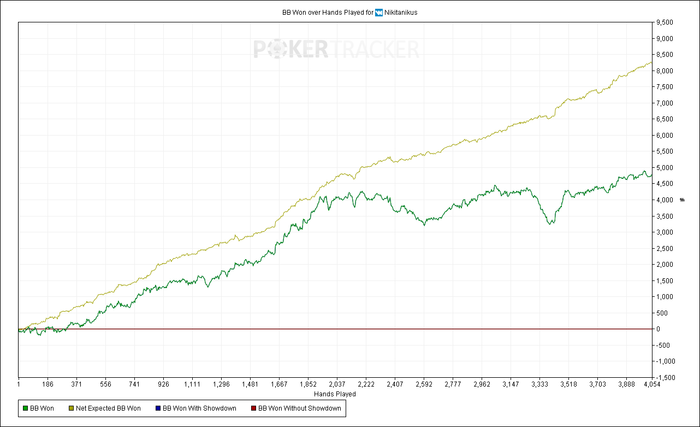Click the yellow Net Expected BB Won swatch

(71, 408)
